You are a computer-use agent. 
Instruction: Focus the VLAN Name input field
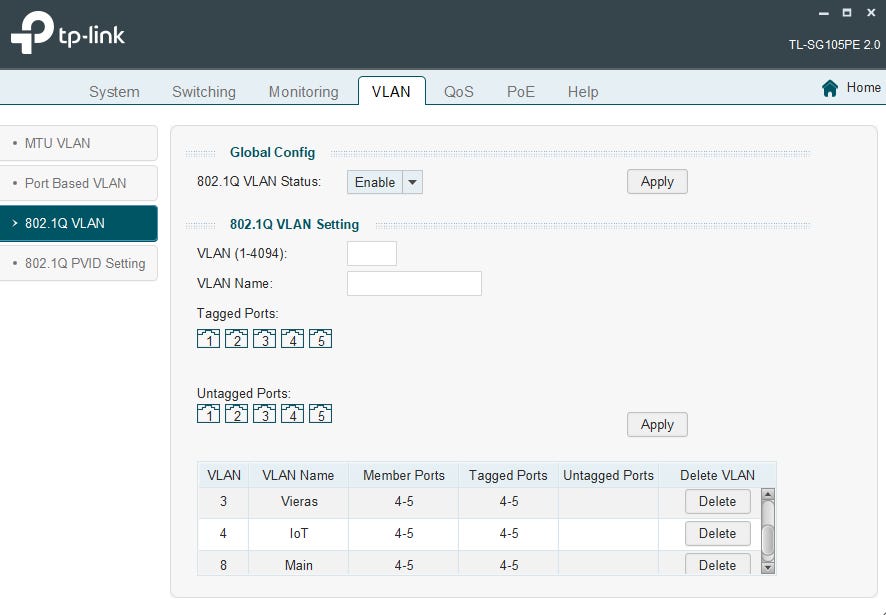[x=414, y=283]
